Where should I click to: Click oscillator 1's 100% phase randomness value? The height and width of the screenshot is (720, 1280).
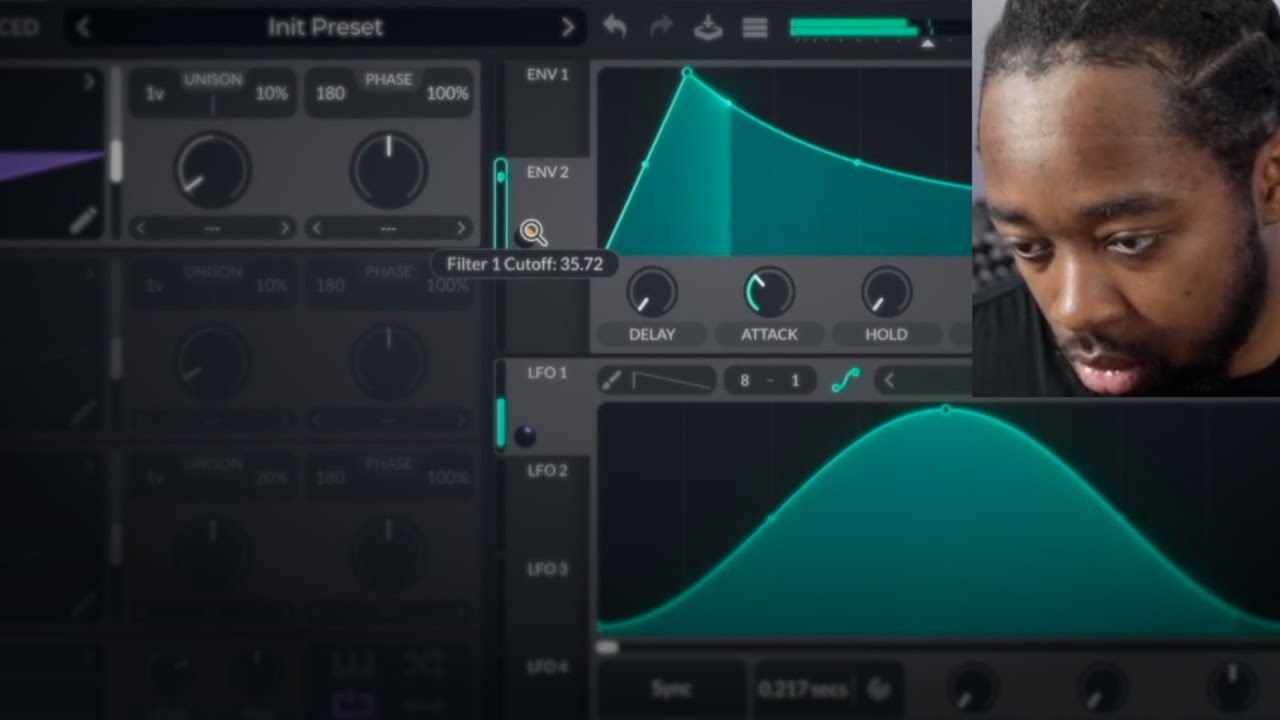click(x=447, y=93)
